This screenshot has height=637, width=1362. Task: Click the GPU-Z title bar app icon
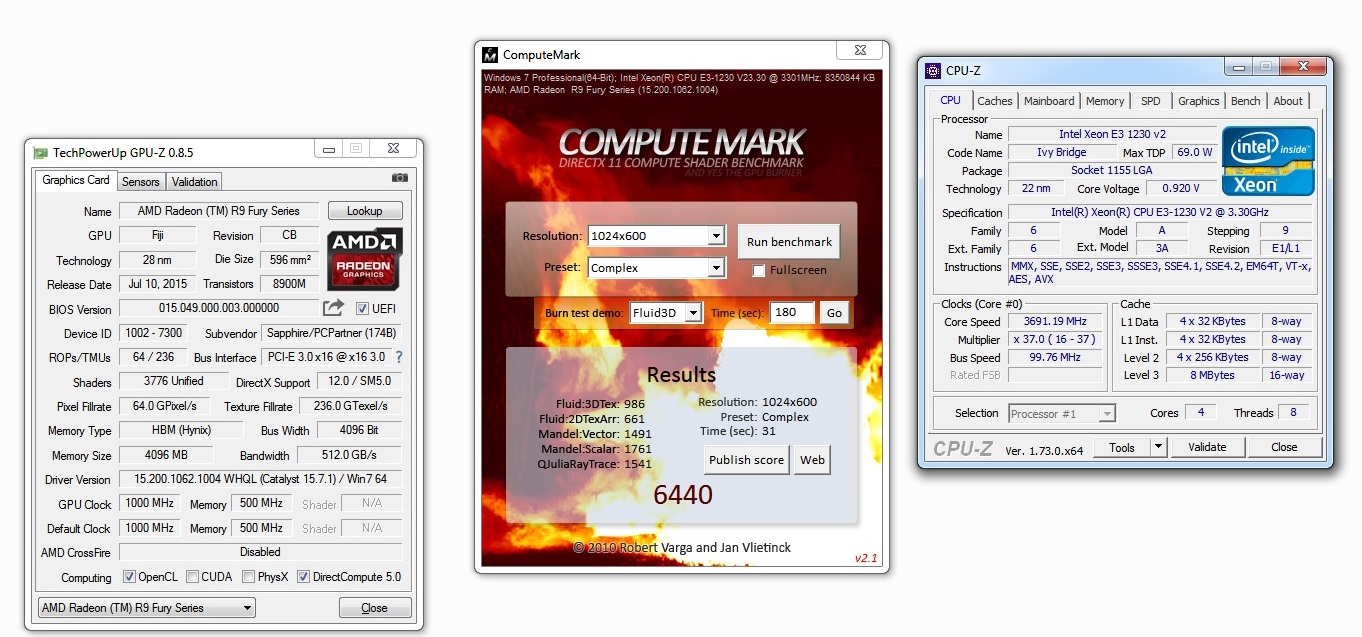pyautogui.click(x=40, y=153)
